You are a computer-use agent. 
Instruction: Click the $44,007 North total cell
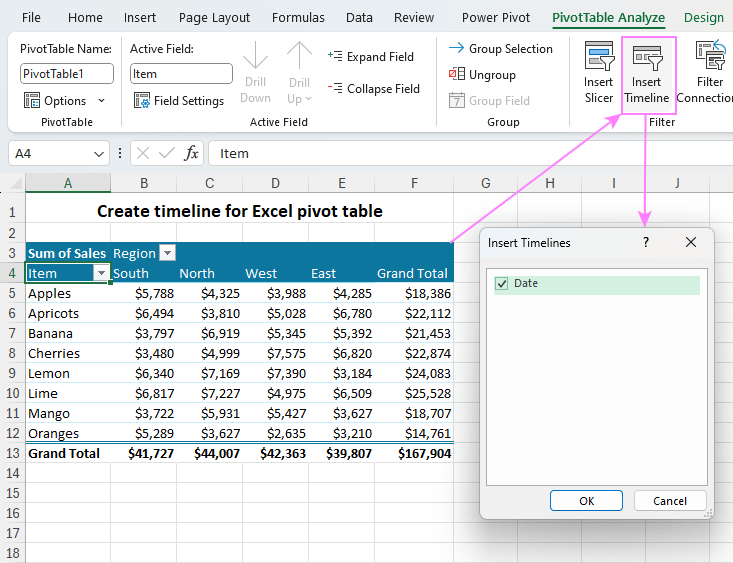pos(209,453)
